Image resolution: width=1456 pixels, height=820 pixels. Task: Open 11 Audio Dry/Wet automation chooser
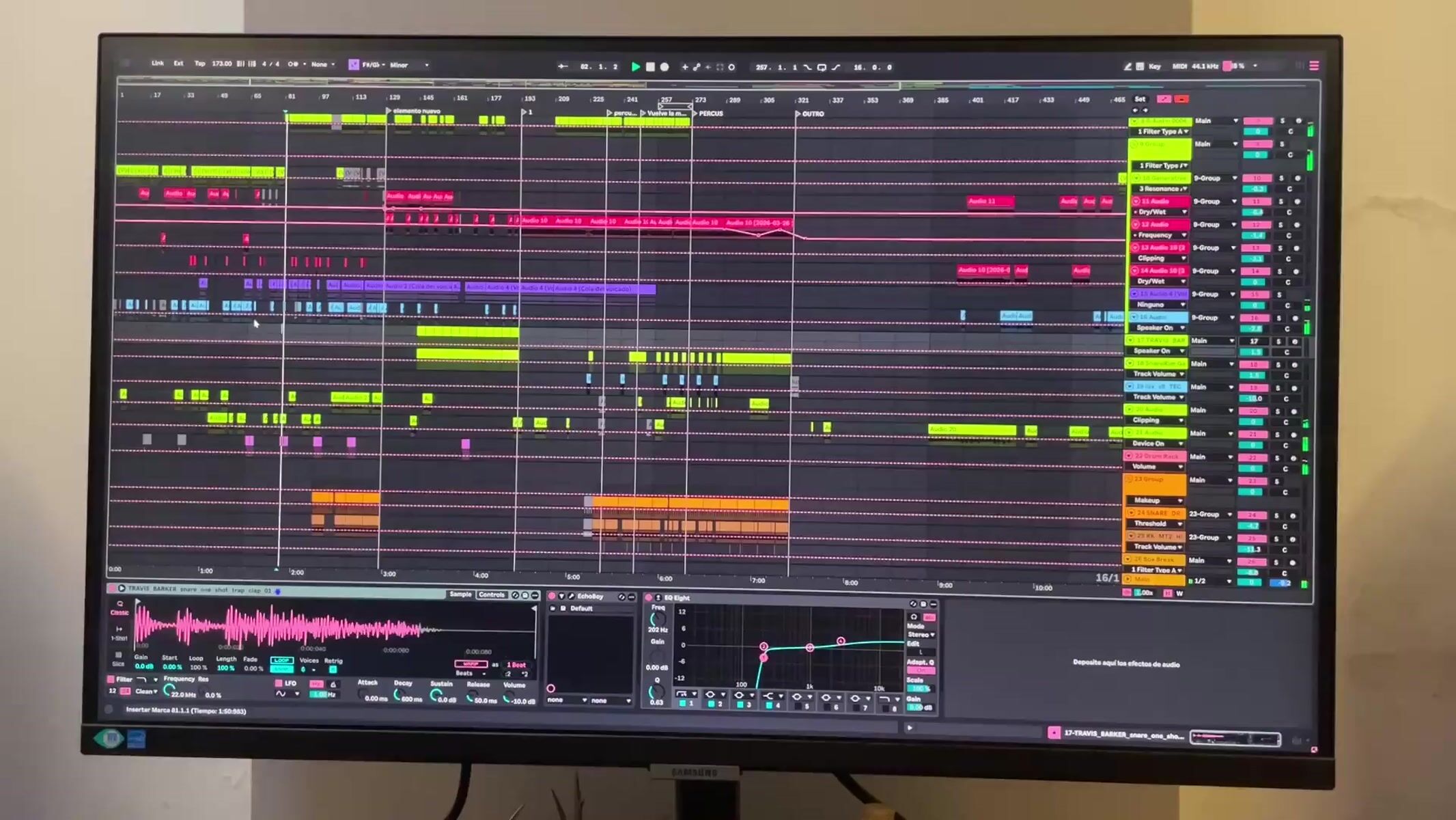tap(1160, 213)
